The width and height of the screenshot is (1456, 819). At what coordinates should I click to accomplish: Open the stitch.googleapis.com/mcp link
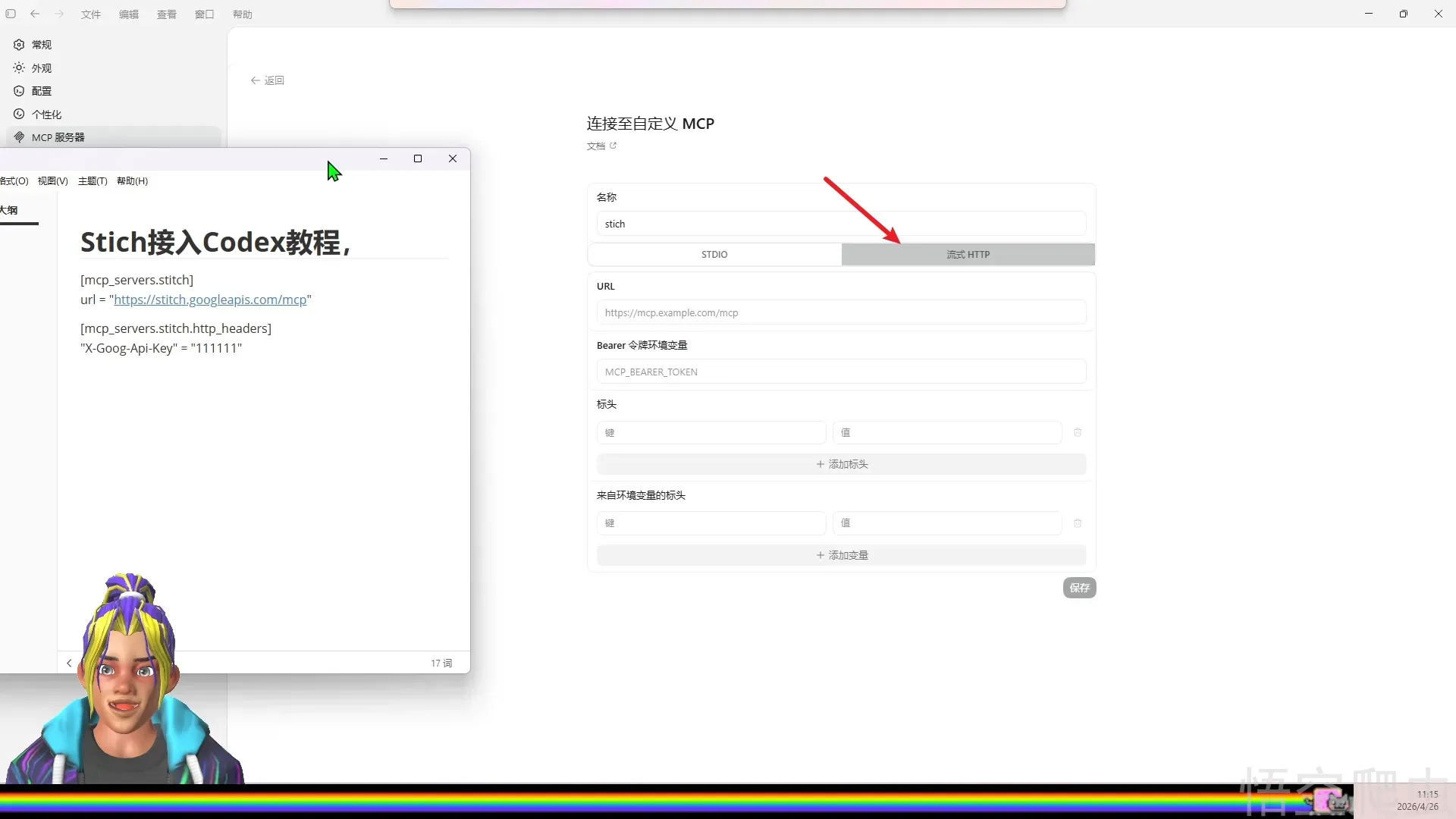pyautogui.click(x=210, y=300)
